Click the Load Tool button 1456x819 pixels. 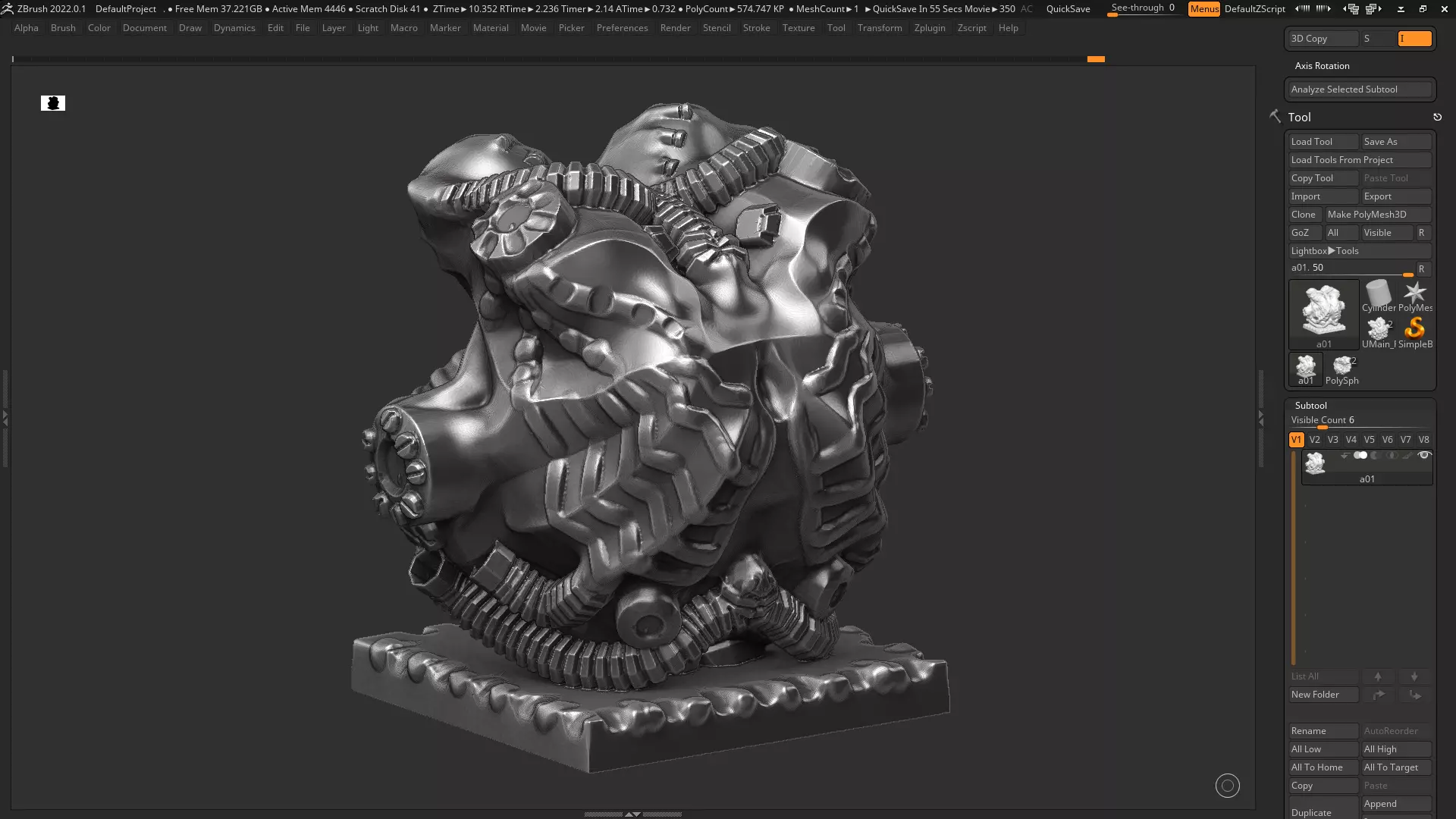click(1323, 142)
